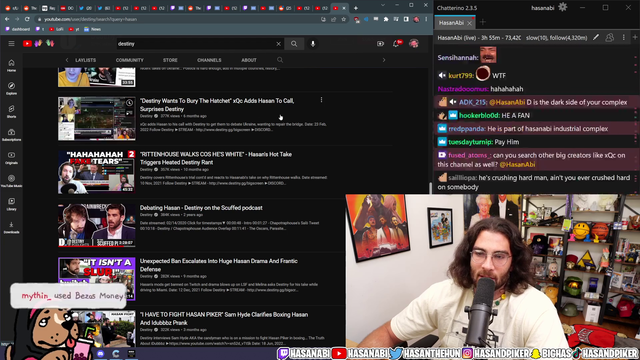
Task: Clear the YouTube search box text
Action: pos(278,44)
